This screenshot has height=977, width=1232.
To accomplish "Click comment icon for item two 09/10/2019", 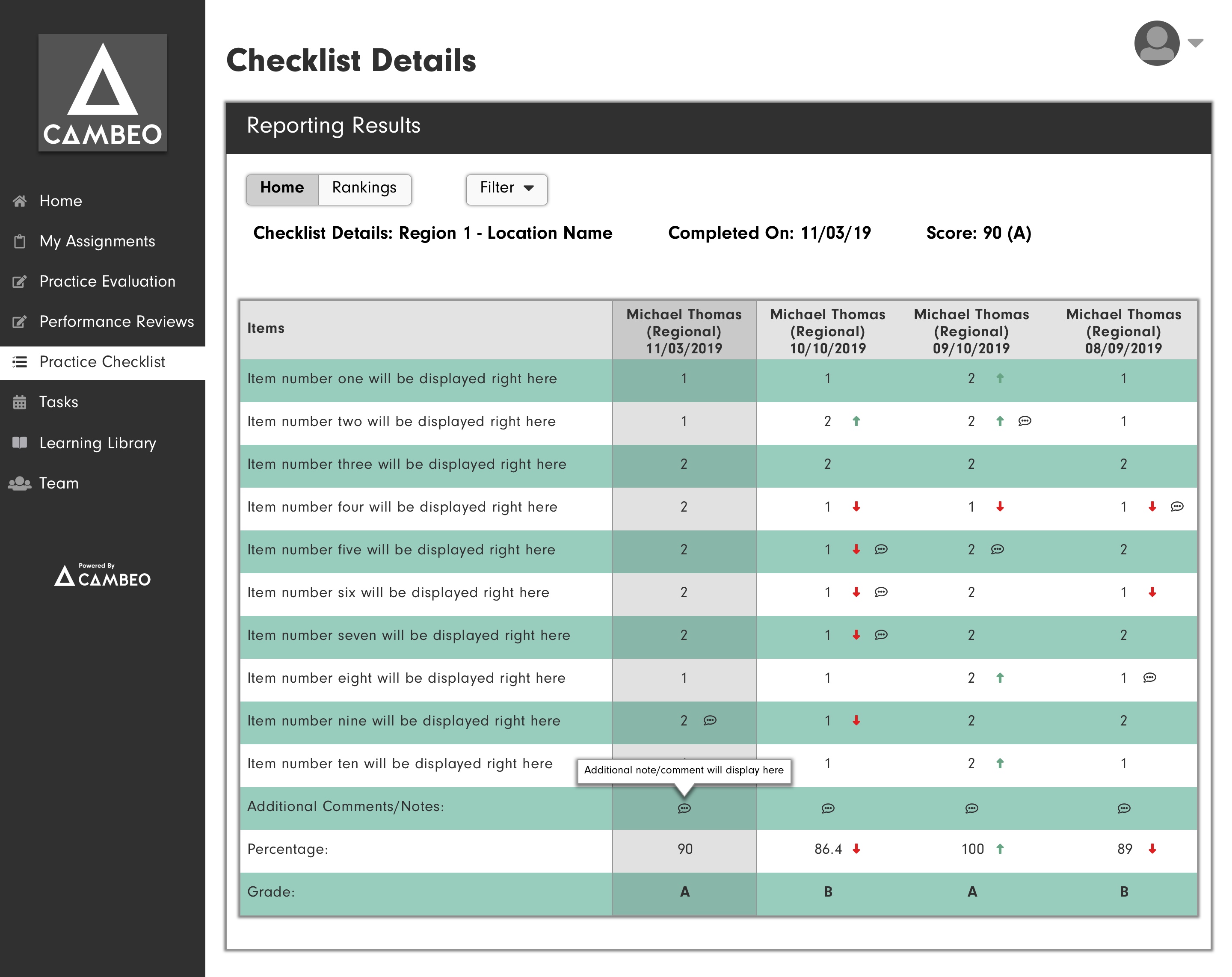I will point(1025,421).
